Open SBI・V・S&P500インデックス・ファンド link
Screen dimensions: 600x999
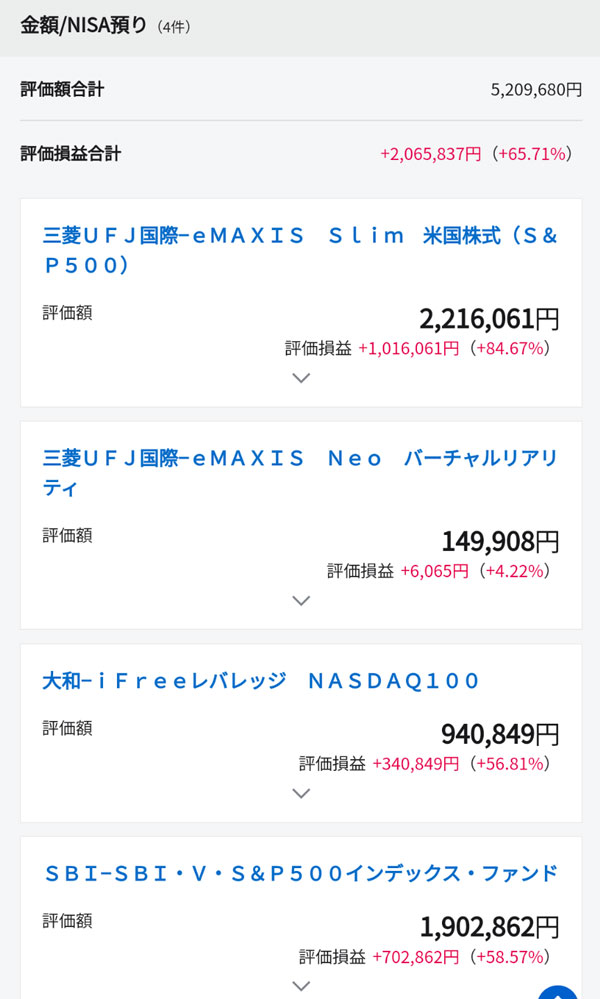coord(301,873)
